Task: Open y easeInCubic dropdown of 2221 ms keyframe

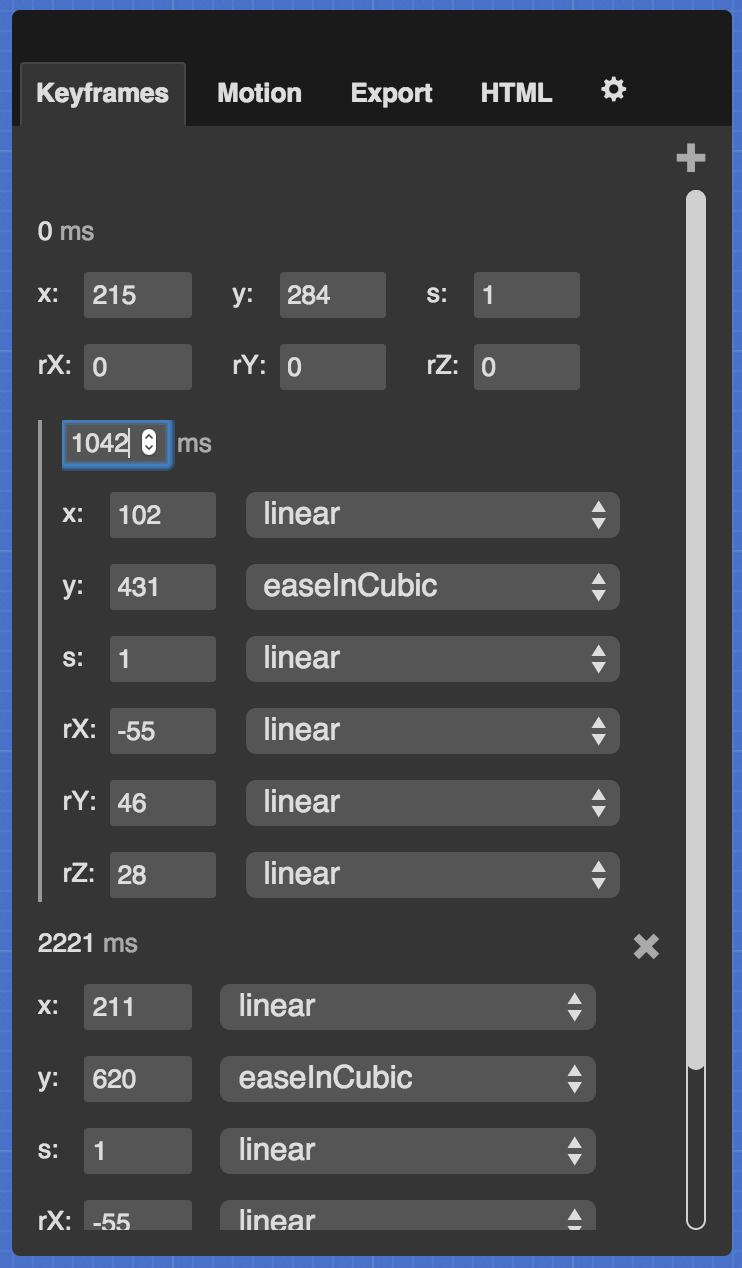Action: point(408,1079)
